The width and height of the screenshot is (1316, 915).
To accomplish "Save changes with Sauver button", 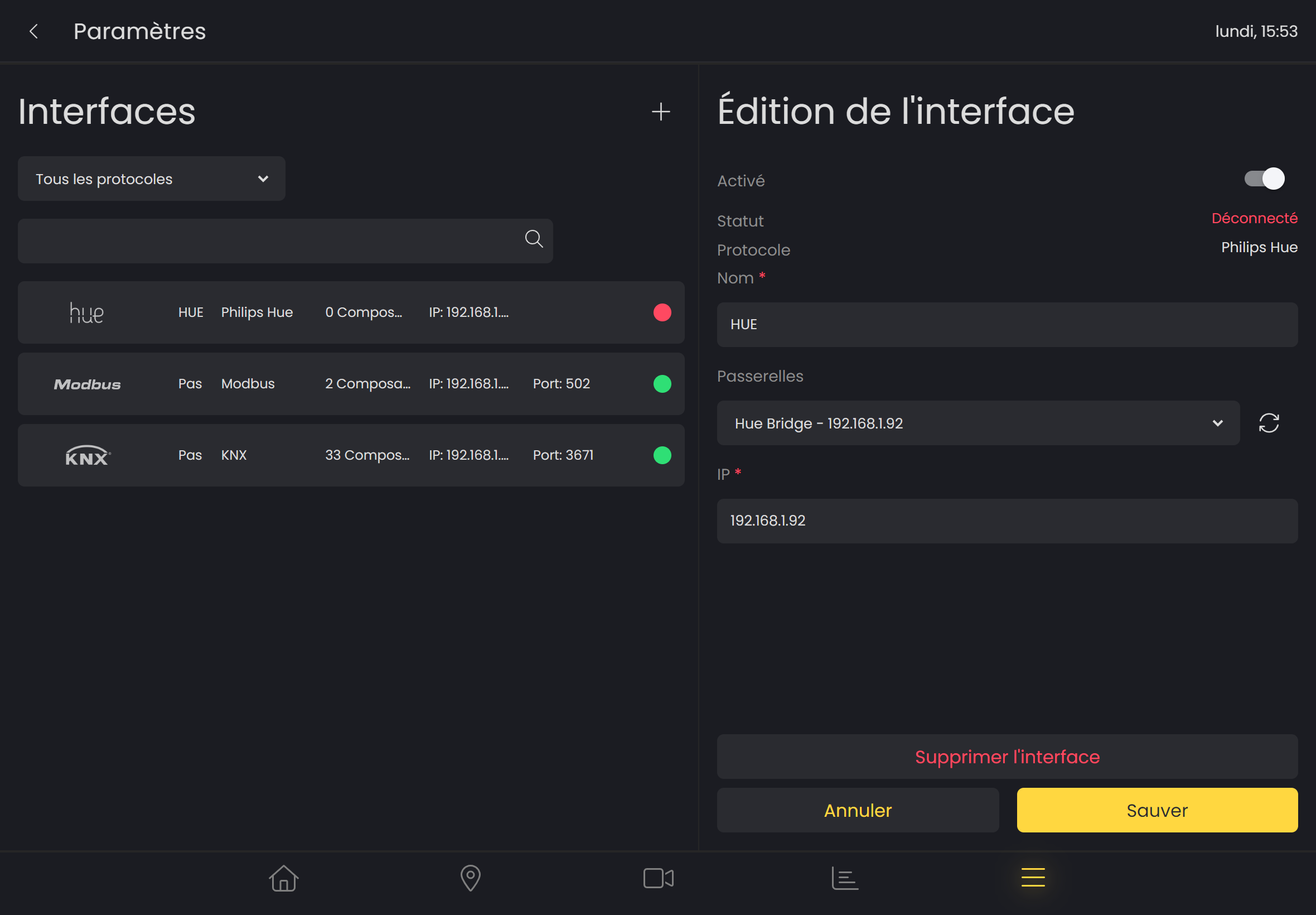I will (x=1156, y=810).
